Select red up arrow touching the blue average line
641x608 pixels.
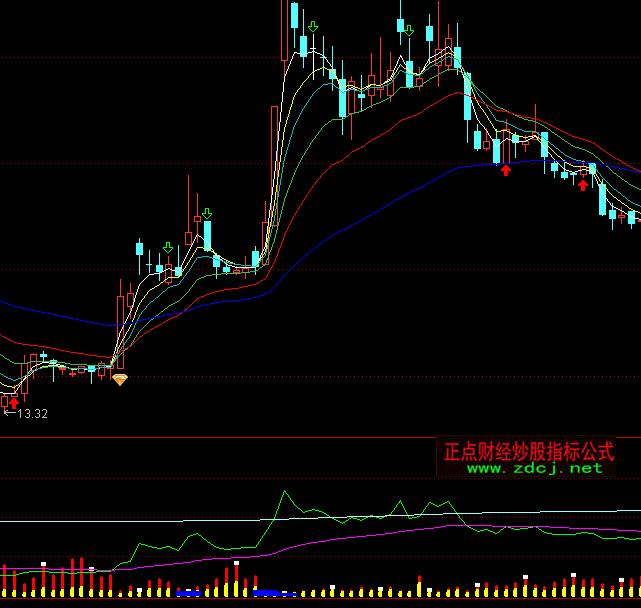pyautogui.click(x=506, y=170)
